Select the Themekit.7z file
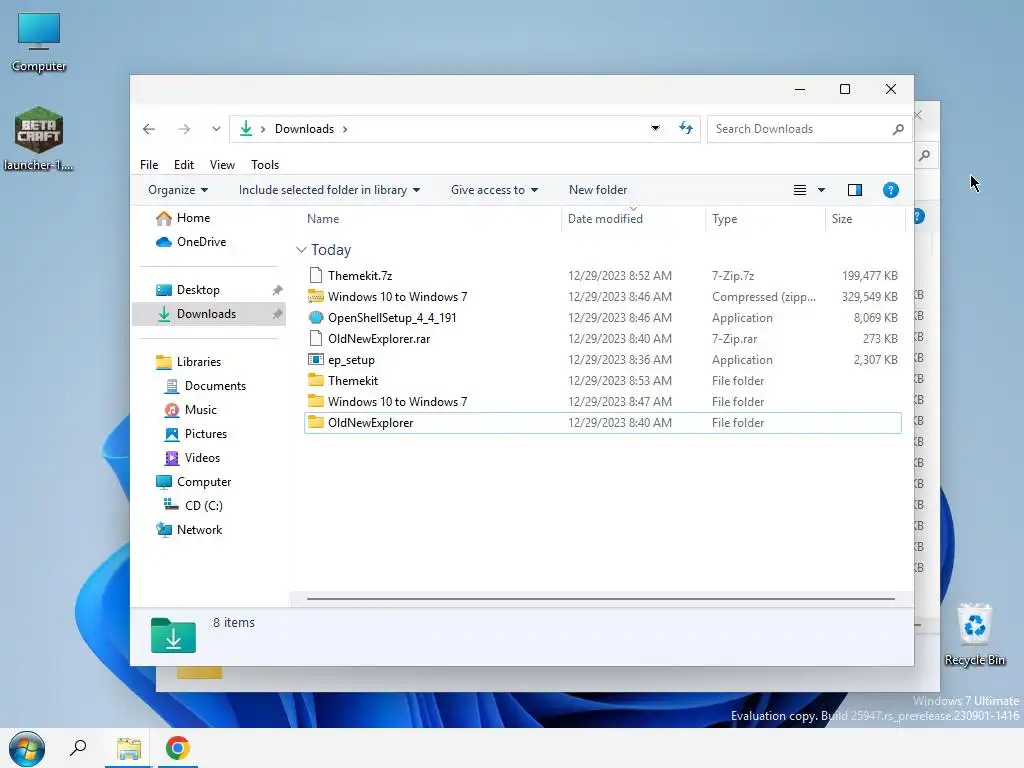This screenshot has width=1024, height=768. click(x=603, y=276)
